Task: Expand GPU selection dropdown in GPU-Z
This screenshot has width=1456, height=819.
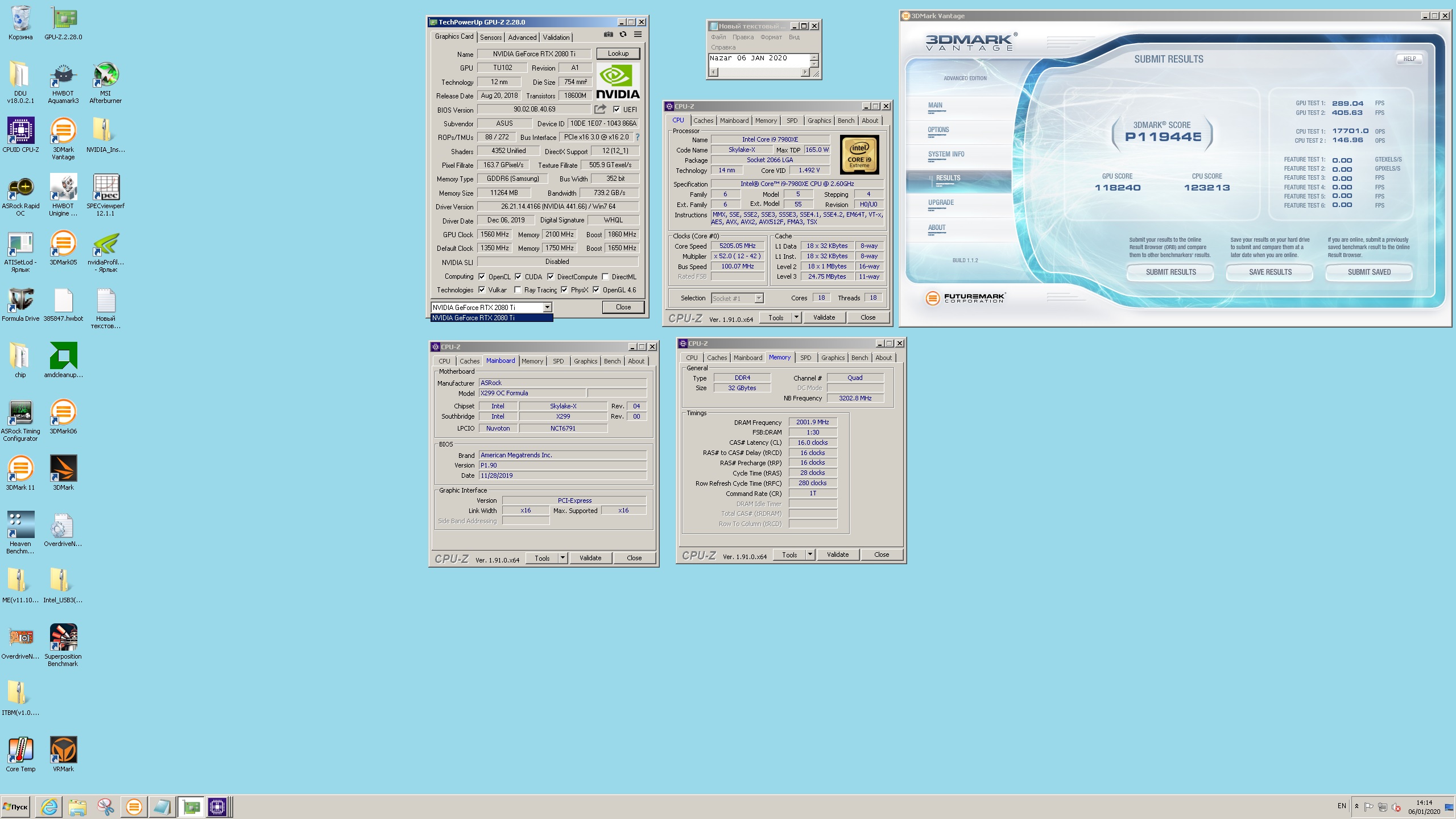Action: click(x=547, y=307)
